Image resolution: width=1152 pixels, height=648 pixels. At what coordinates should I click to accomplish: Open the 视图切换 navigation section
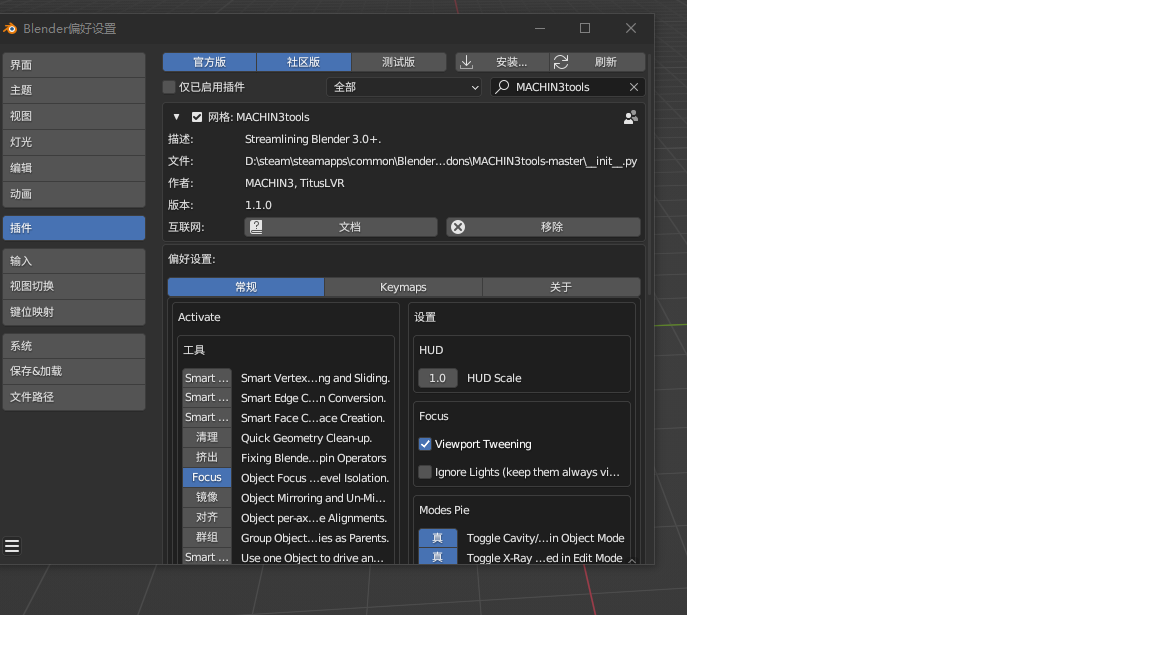click(73, 286)
